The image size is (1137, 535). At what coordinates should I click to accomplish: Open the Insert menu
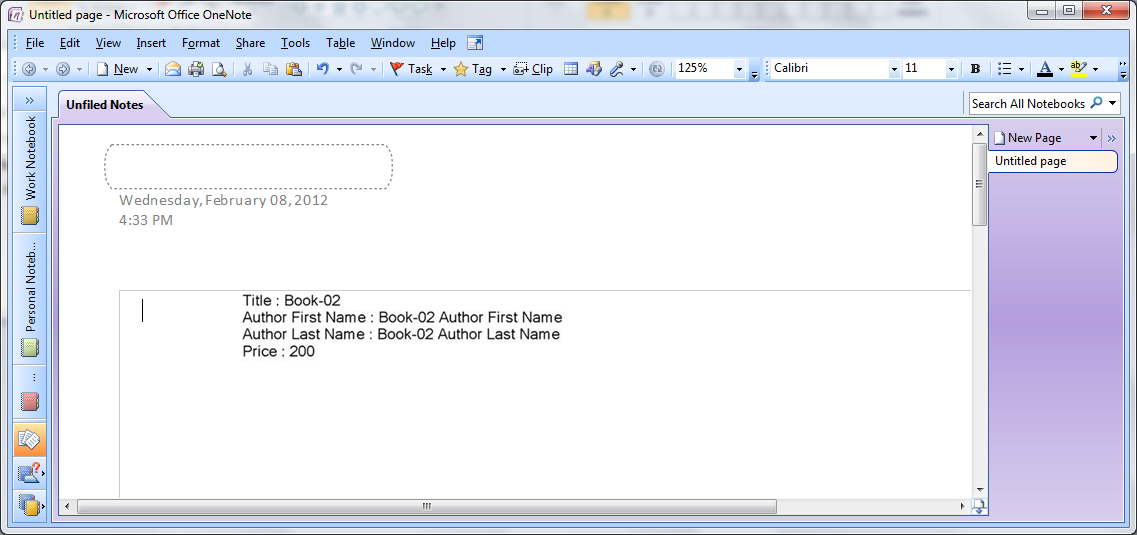click(151, 43)
